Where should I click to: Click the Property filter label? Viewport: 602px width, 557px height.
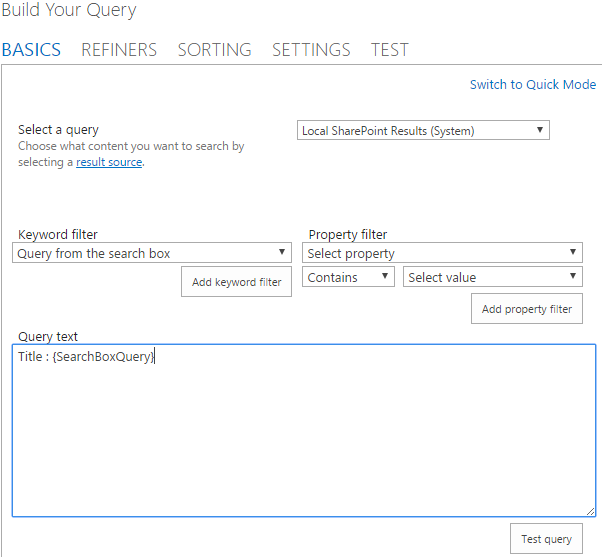pos(348,234)
